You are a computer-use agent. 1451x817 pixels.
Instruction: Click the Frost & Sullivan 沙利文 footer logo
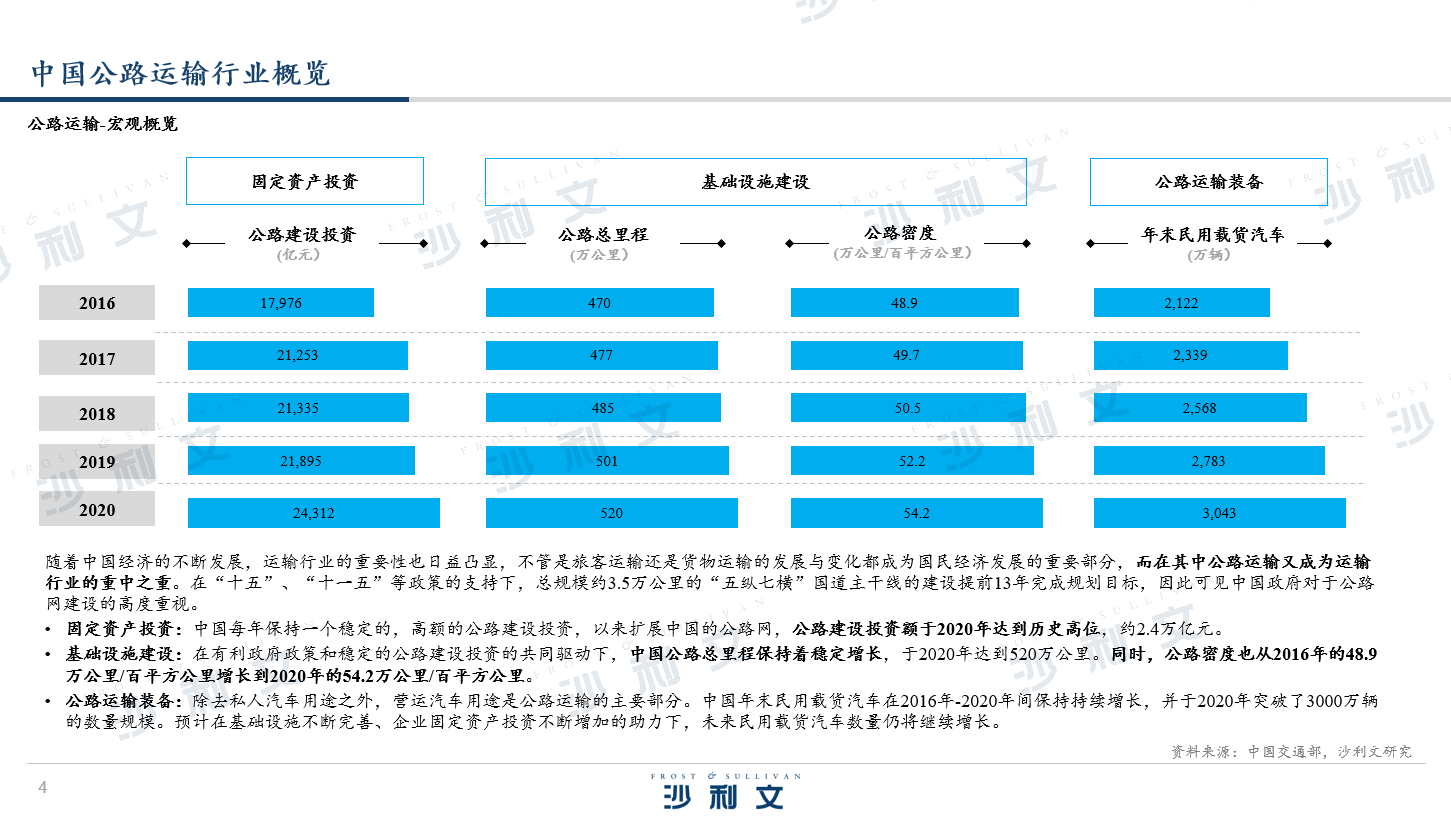(x=725, y=792)
